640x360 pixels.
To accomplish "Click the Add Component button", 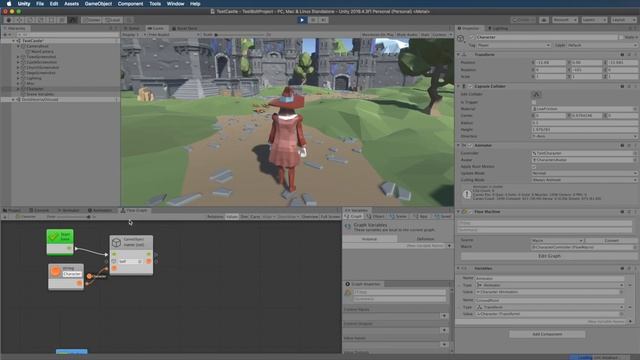I will pyautogui.click(x=547, y=334).
